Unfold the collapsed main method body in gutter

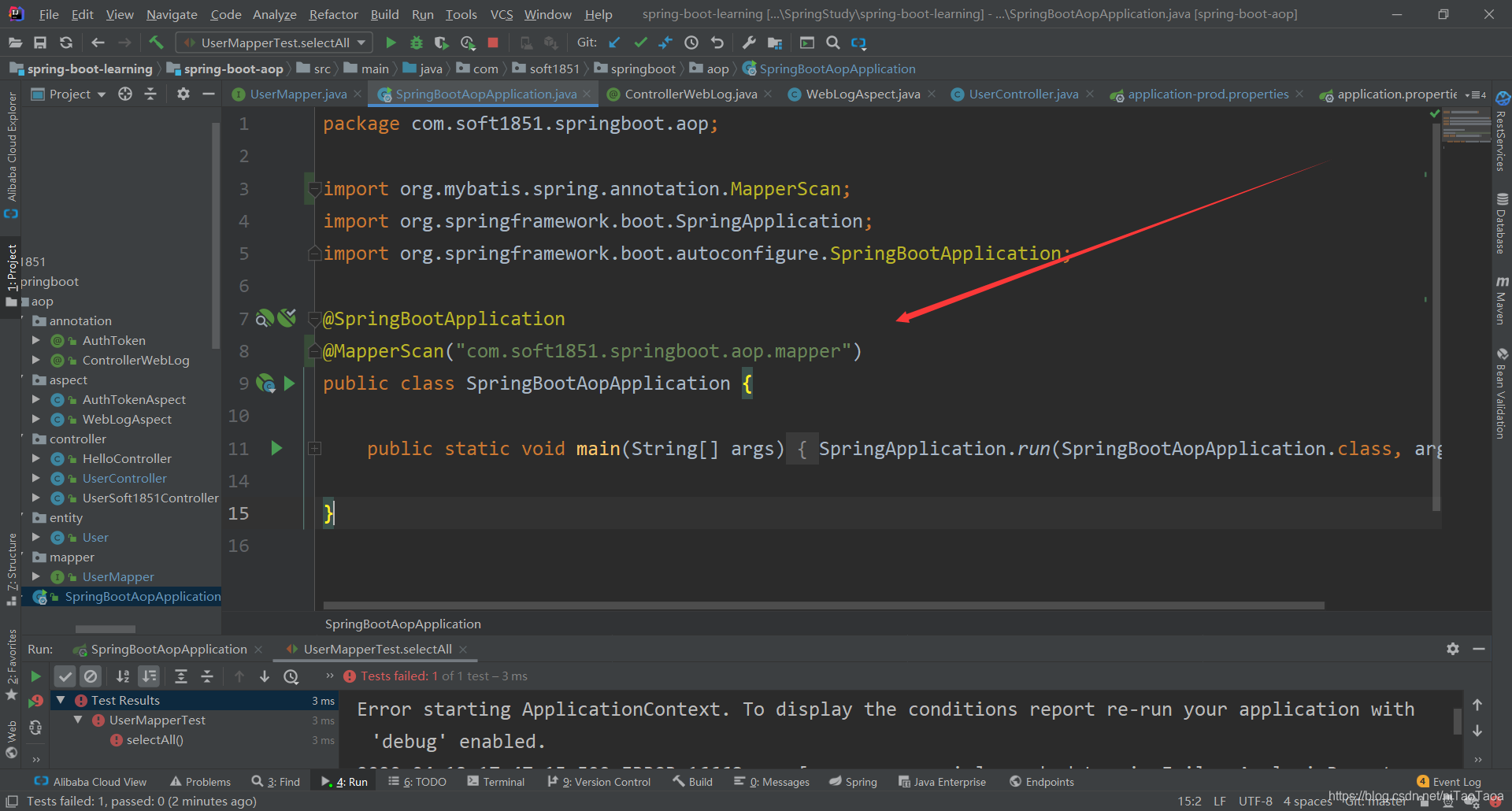tap(314, 449)
